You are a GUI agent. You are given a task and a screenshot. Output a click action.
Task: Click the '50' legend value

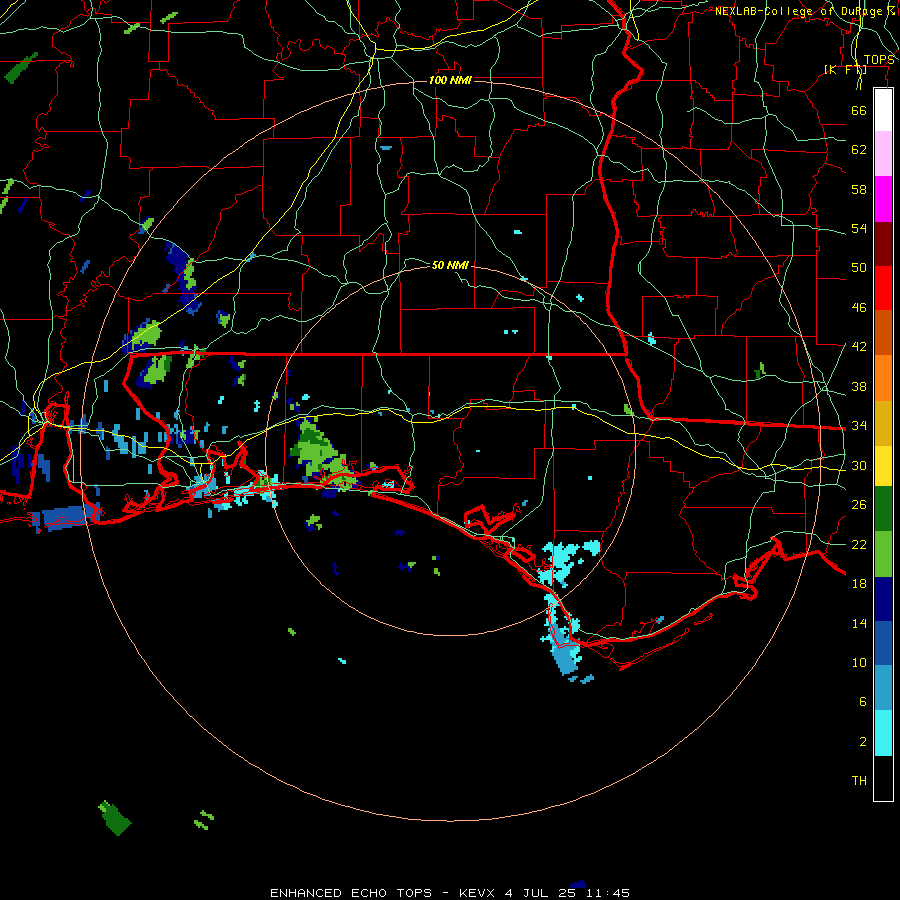859,268
